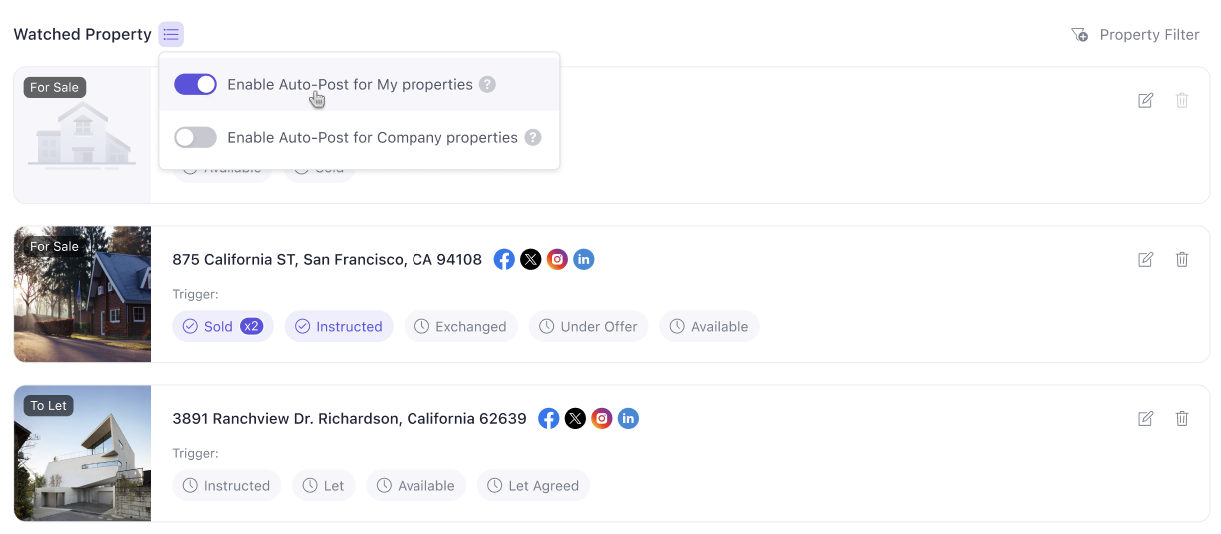This screenshot has height=534, width=1221.
Task: Open the To Let property thumbnail
Action: pos(82,454)
